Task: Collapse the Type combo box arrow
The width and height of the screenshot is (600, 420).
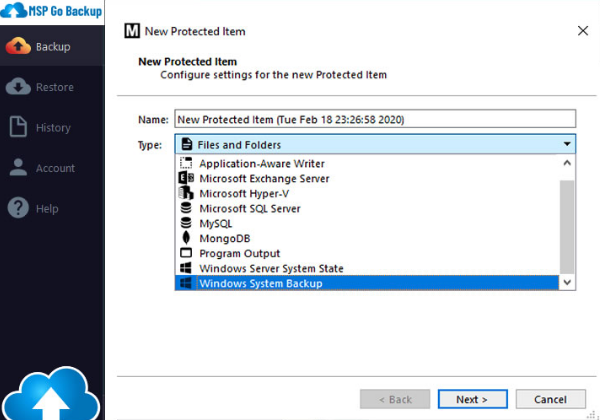Action: [x=567, y=144]
